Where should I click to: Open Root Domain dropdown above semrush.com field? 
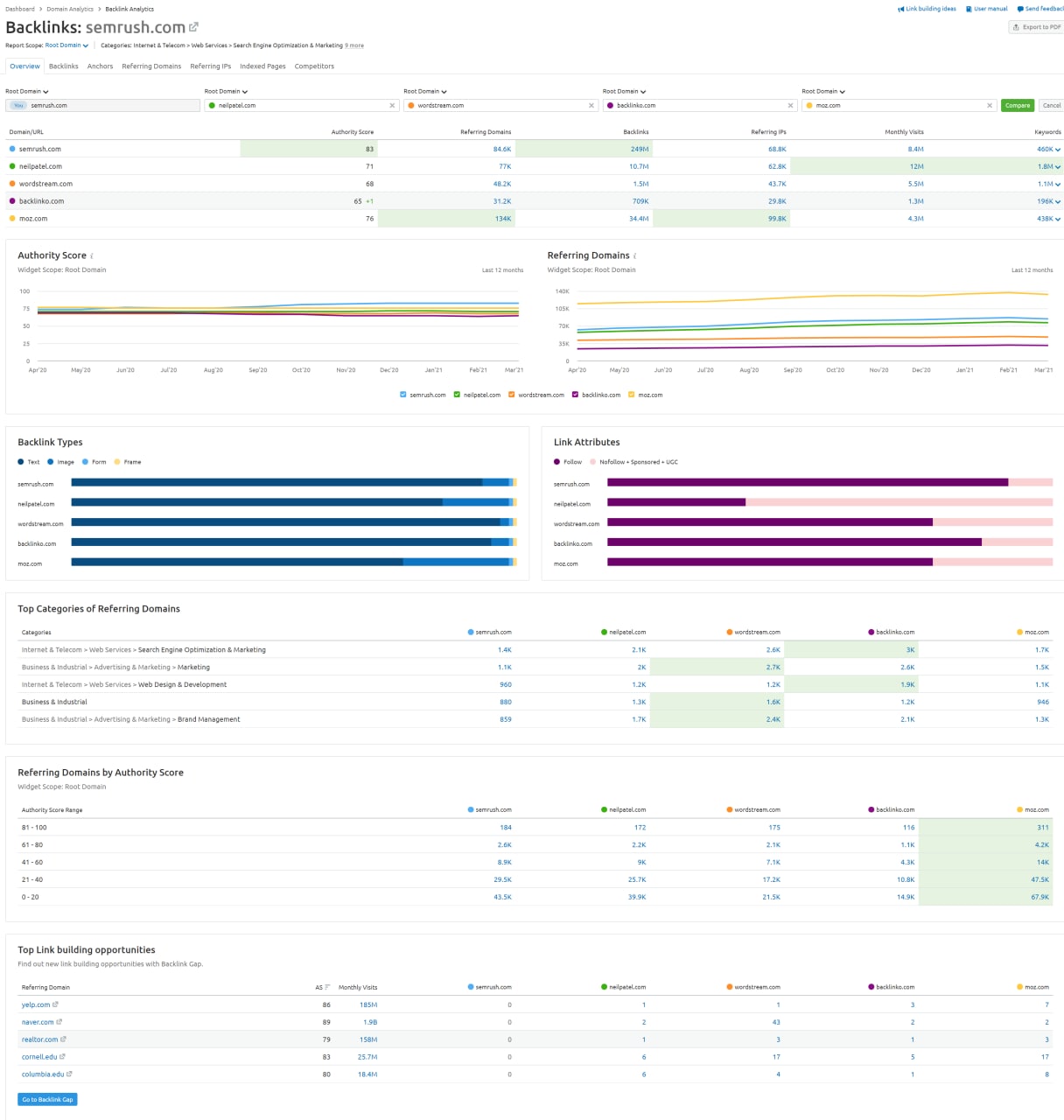click(x=27, y=91)
